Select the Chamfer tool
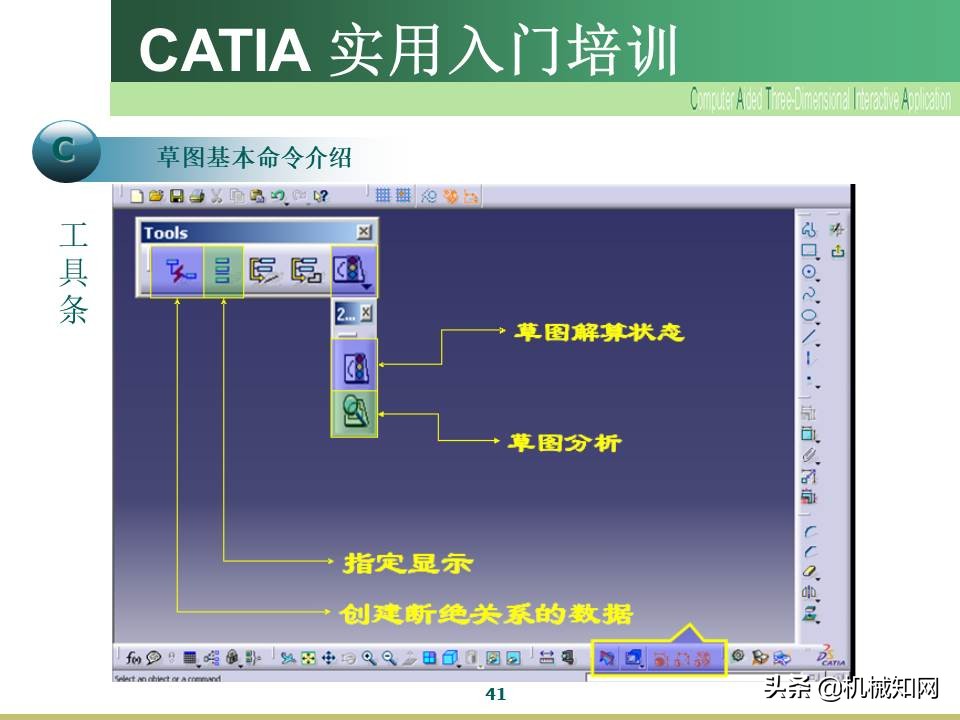Viewport: 960px width, 720px height. pos(809,552)
